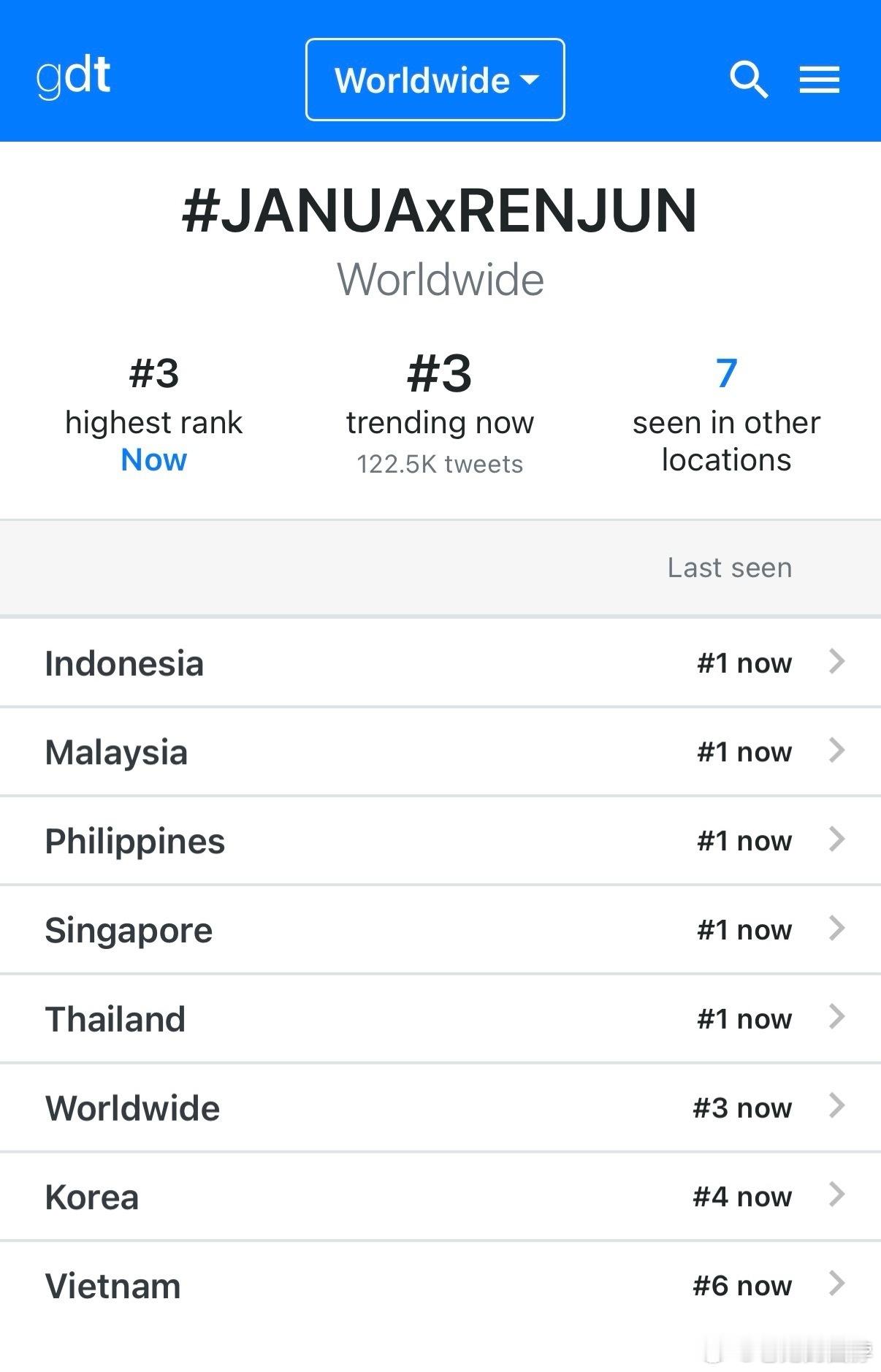881x1372 pixels.
Task: Click the Thailand row arrow
Action: 837,1017
